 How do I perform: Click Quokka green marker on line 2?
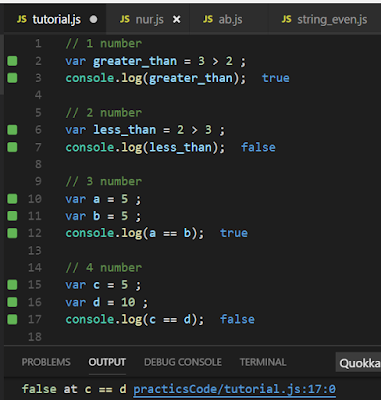(12, 61)
